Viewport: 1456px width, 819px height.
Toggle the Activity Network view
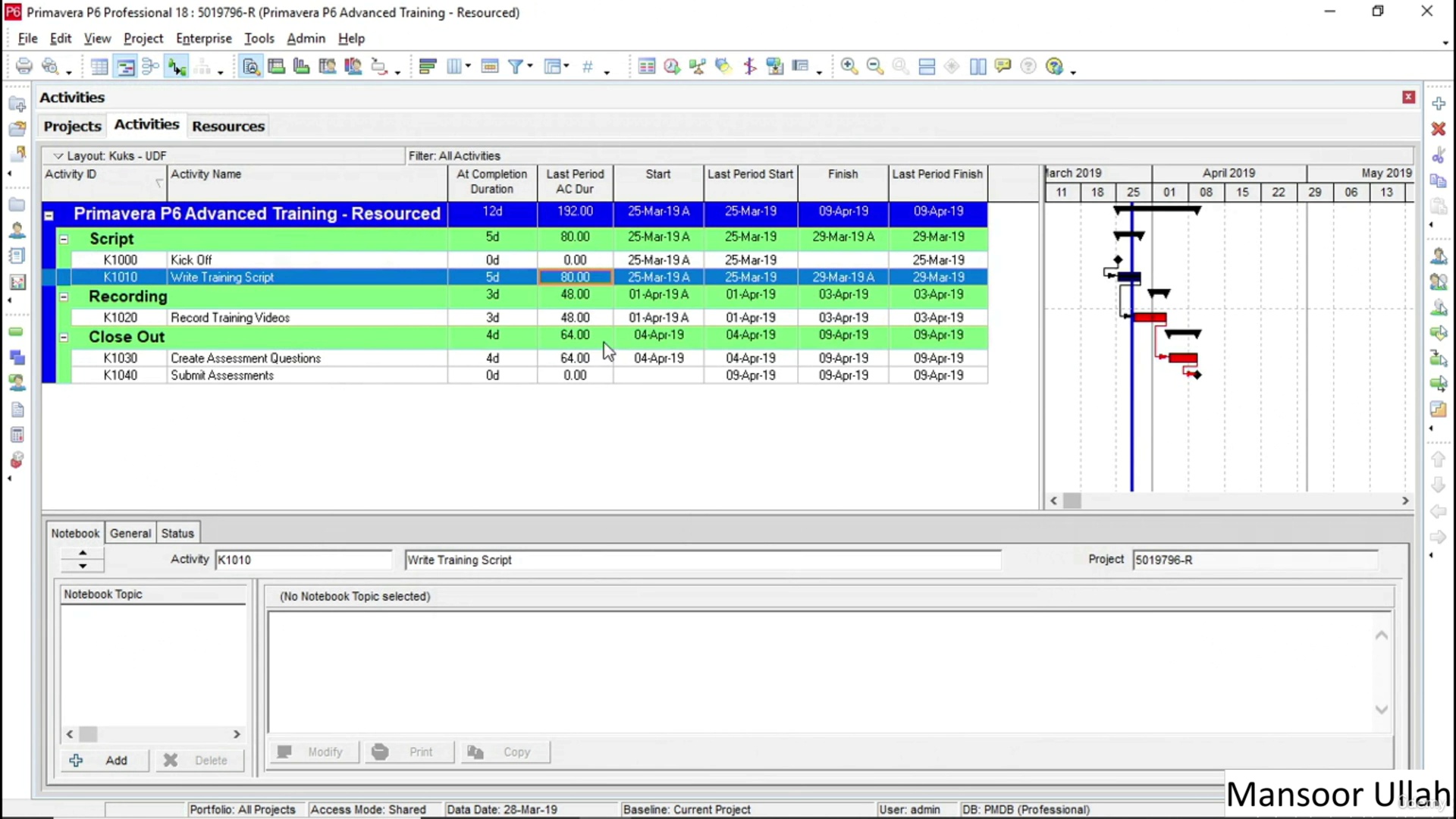[x=150, y=67]
